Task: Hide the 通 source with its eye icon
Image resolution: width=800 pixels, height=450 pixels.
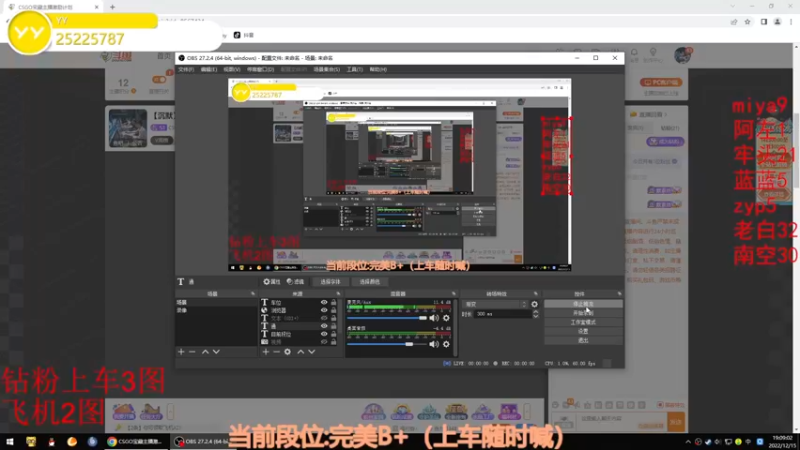Action: [324, 326]
